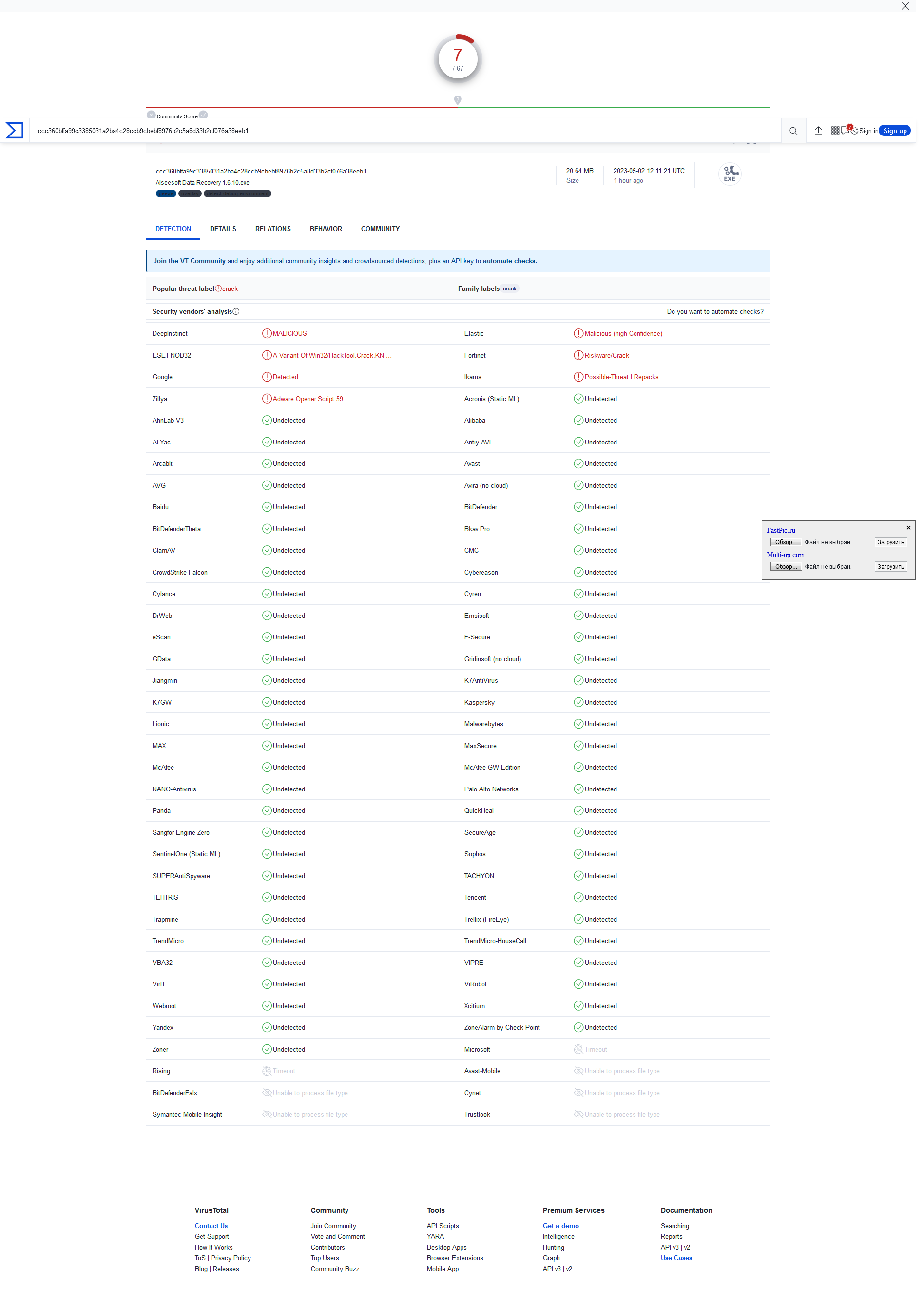Toggle dark mode moon icon
924x1290 pixels.
(x=855, y=130)
